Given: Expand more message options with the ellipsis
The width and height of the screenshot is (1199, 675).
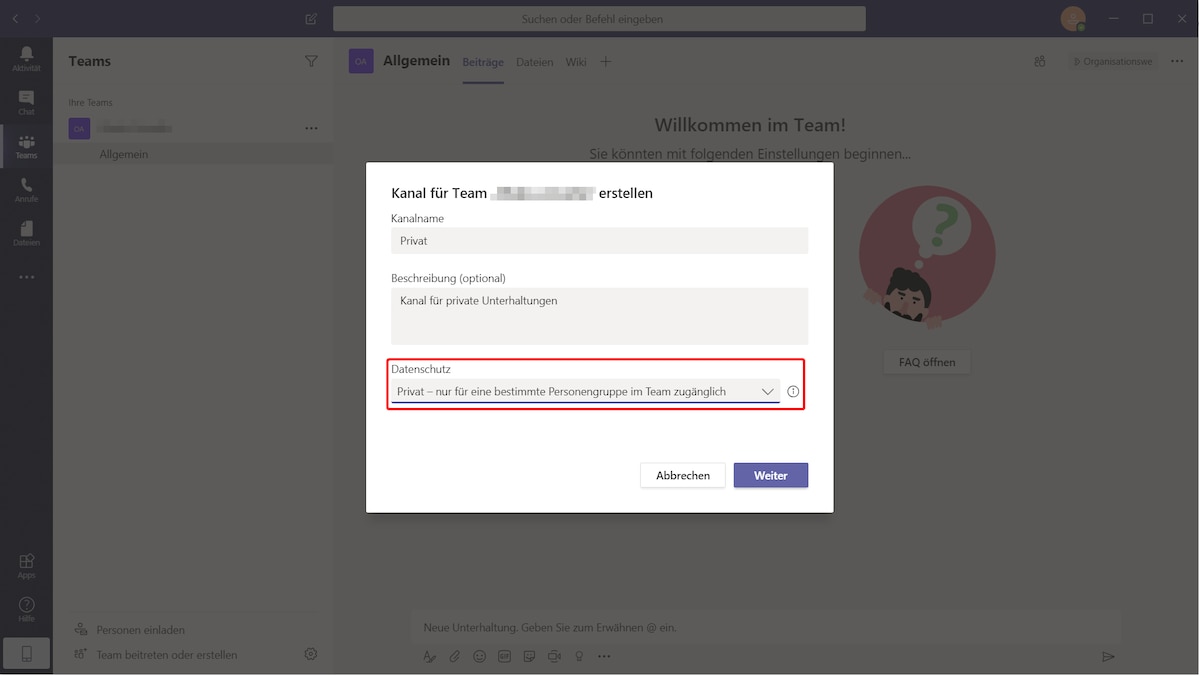Looking at the screenshot, I should coord(604,656).
